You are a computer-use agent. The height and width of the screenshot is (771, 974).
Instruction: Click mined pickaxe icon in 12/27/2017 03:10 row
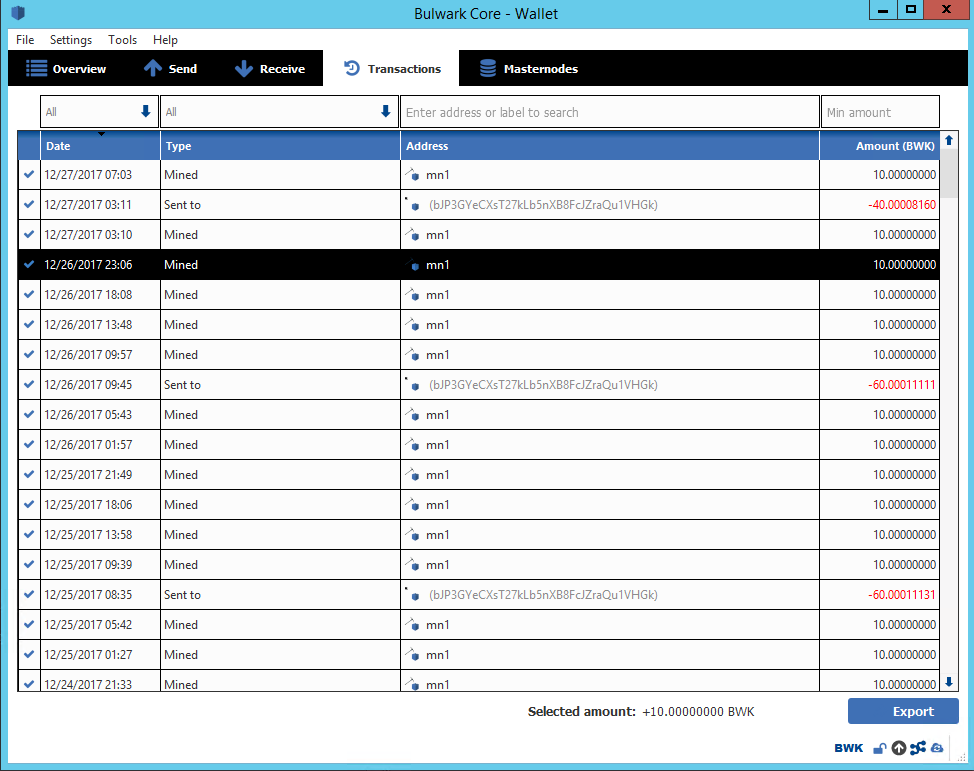412,235
